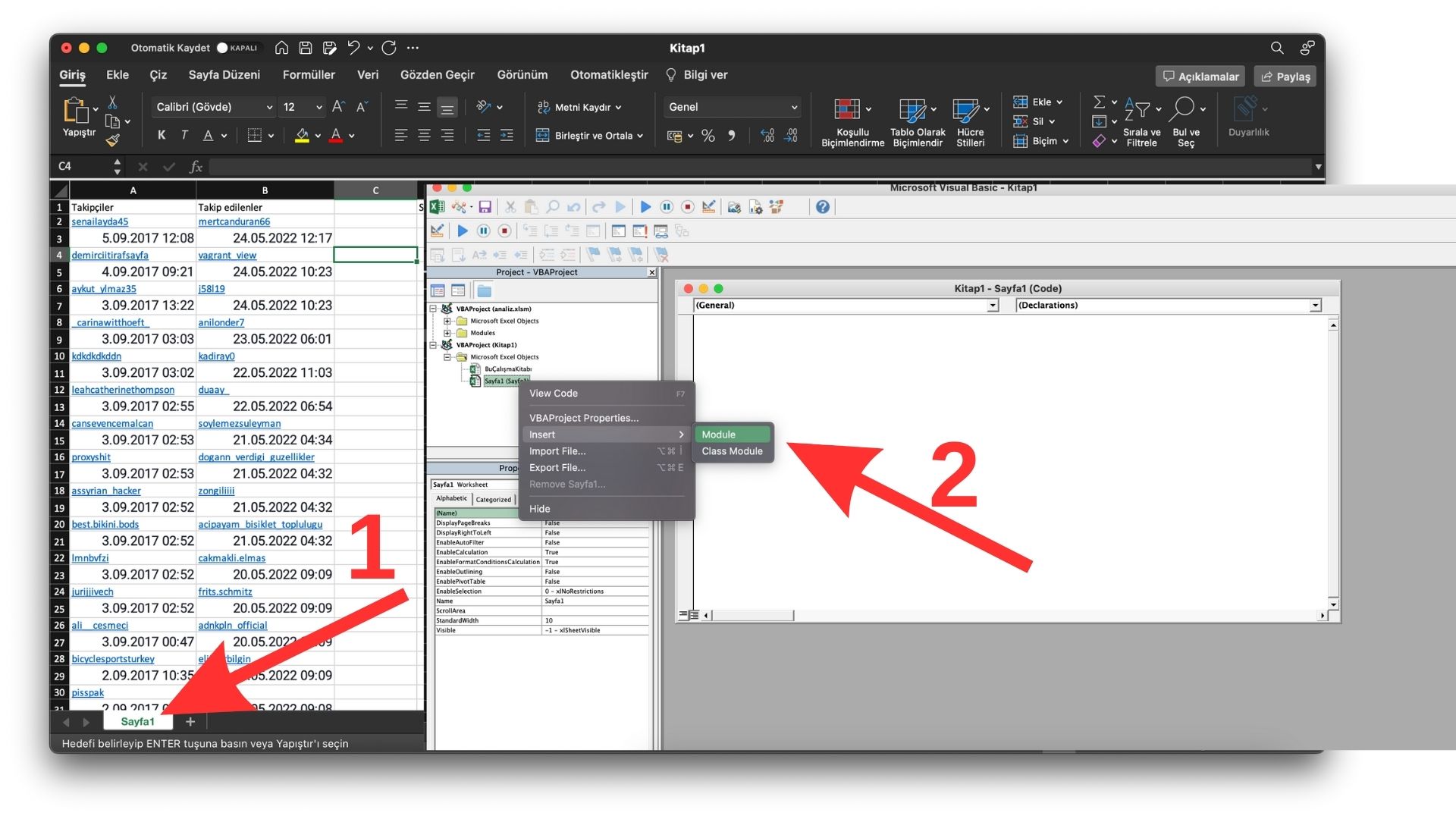Viewport: 1456px width, 819px height.
Task: Open the Formüller ribbon tab
Action: point(309,75)
